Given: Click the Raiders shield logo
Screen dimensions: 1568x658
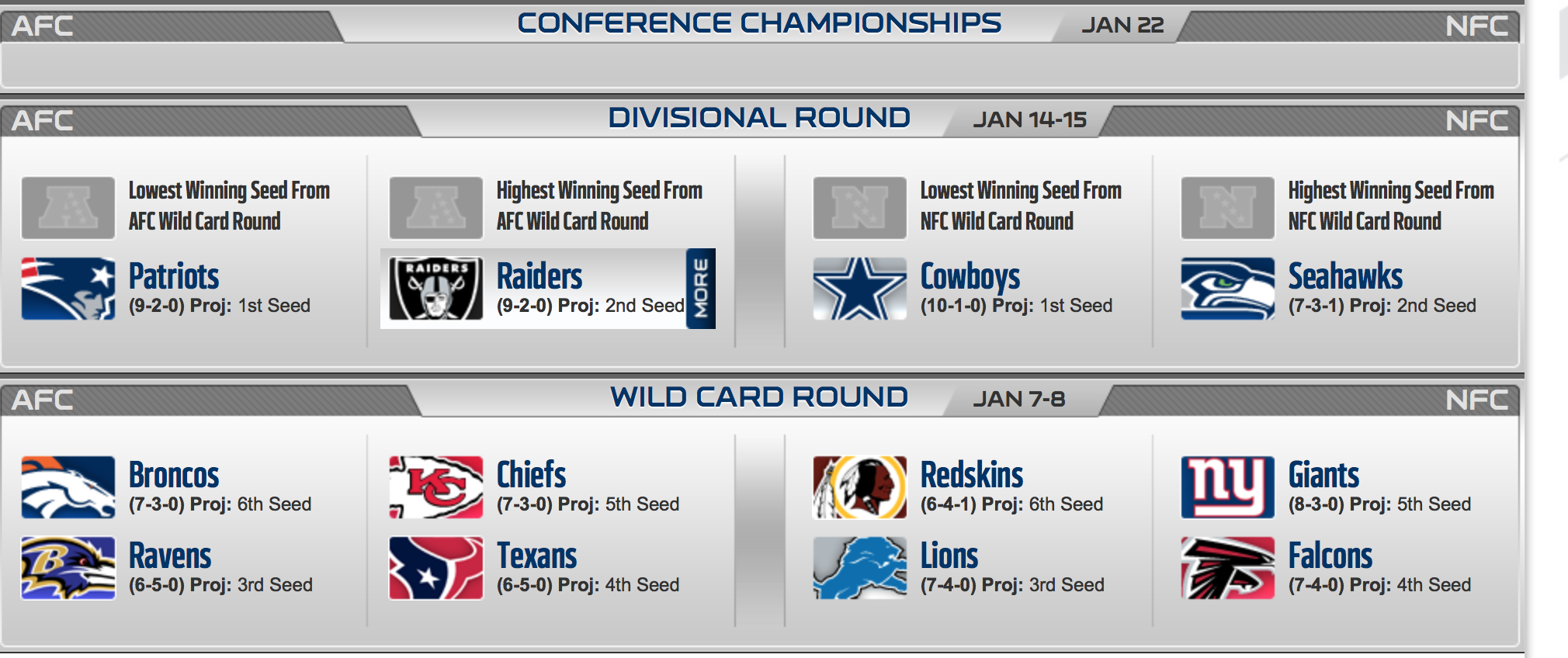Looking at the screenshot, I should coord(436,289).
